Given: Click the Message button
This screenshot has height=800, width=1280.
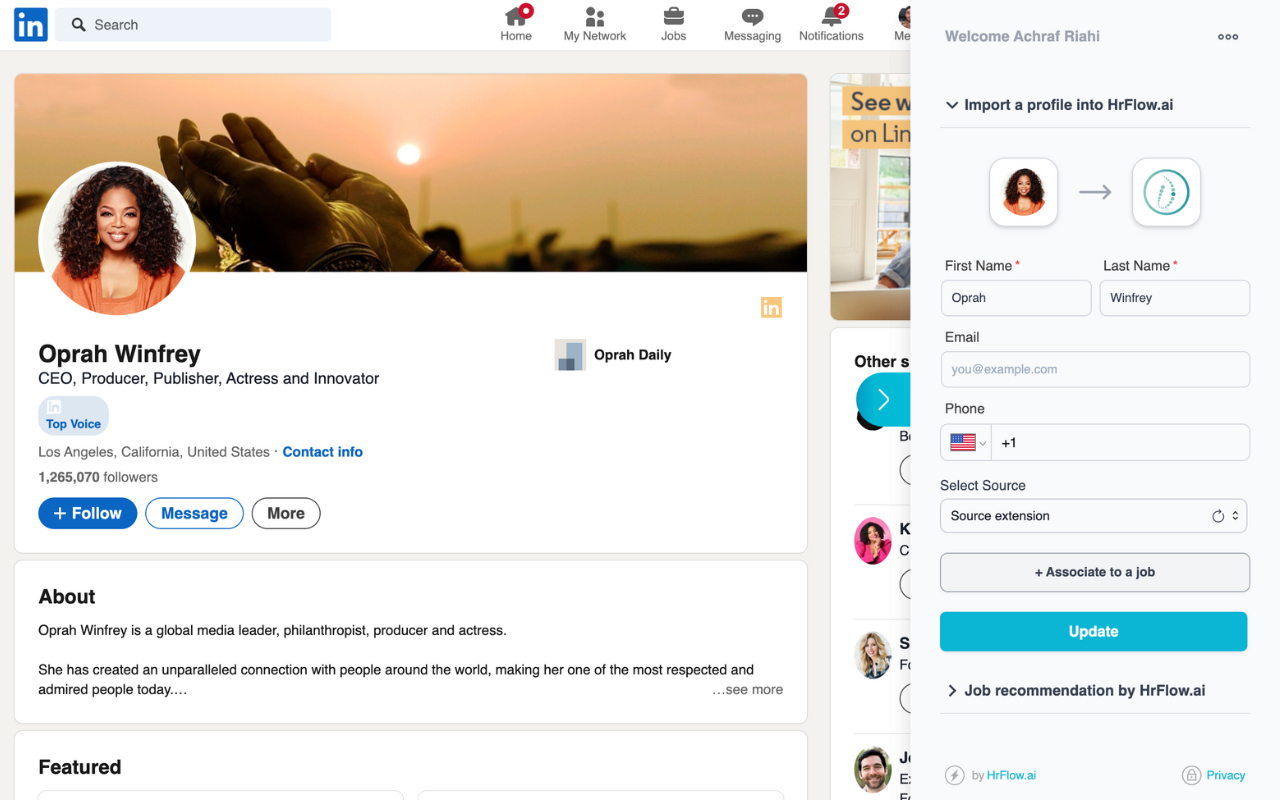Looking at the screenshot, I should point(194,513).
